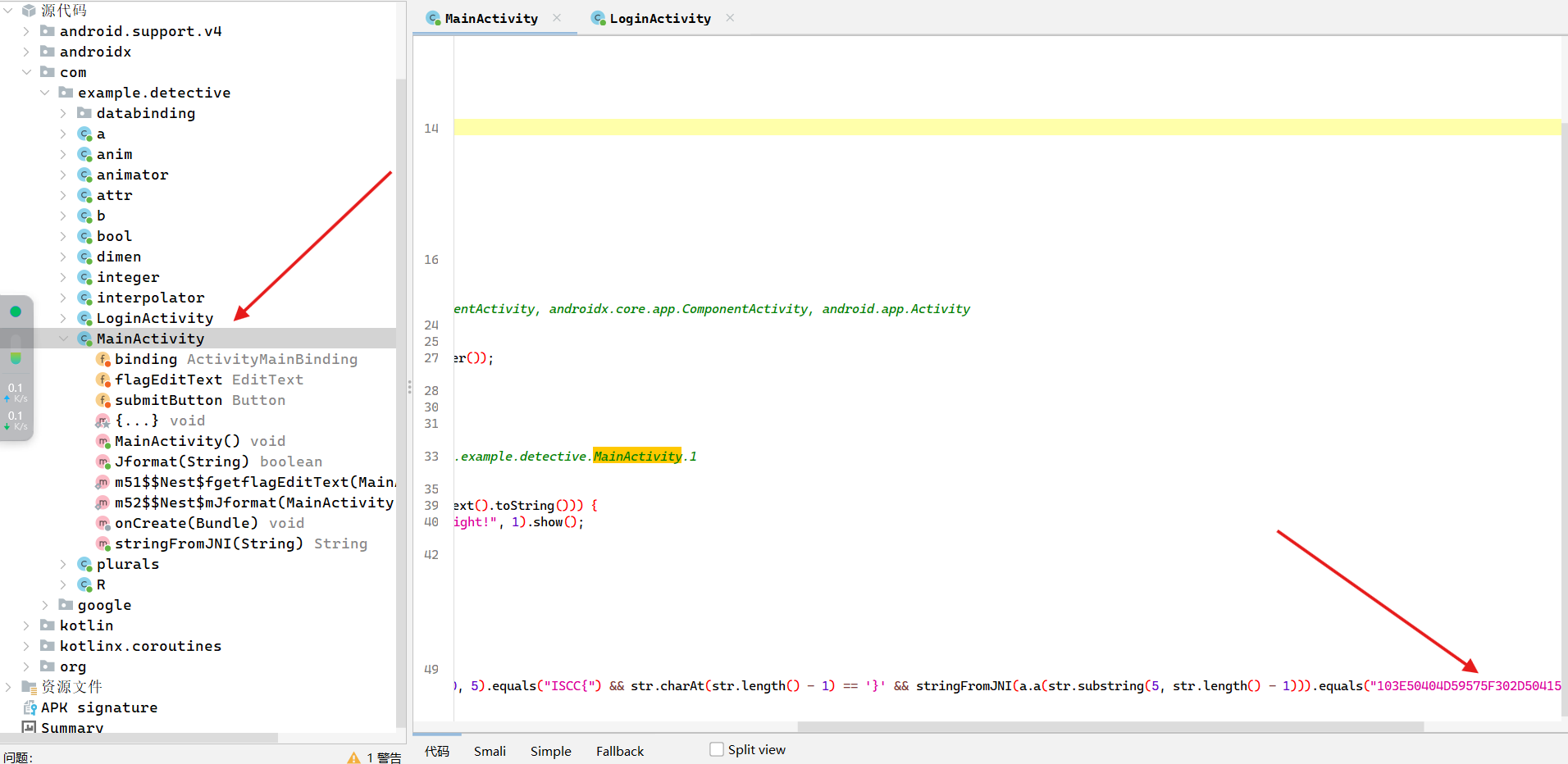Click the APK signature key icon
1568x764 pixels.
[x=30, y=707]
